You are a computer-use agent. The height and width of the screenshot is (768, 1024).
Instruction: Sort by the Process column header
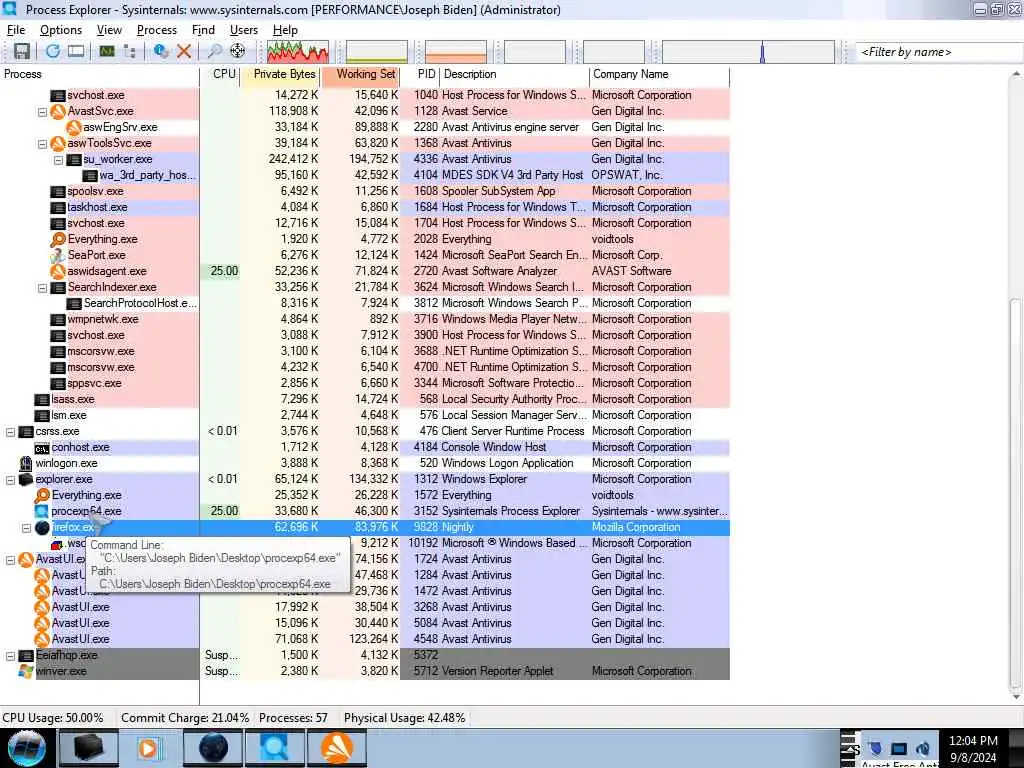point(99,74)
